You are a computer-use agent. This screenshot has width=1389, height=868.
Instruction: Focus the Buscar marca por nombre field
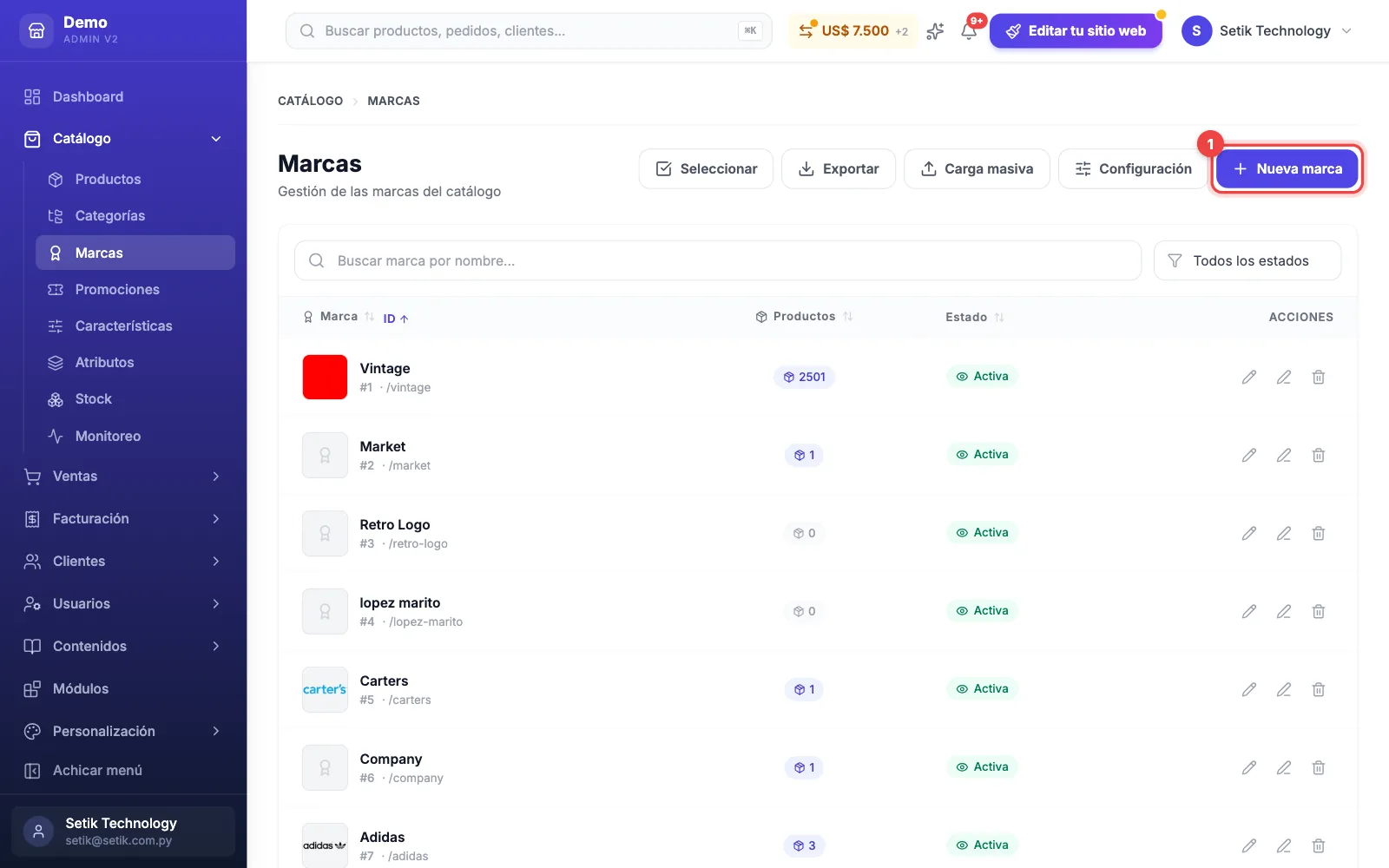tap(718, 260)
